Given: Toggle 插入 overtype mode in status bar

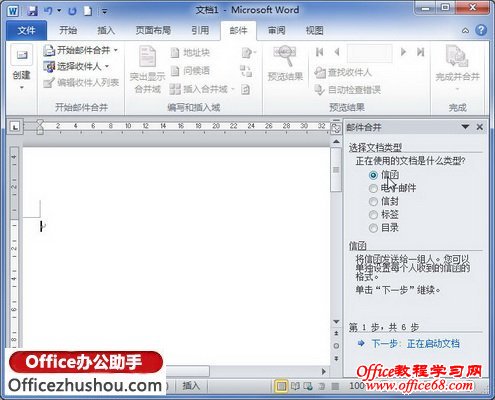Looking at the screenshot, I should [x=191, y=386].
